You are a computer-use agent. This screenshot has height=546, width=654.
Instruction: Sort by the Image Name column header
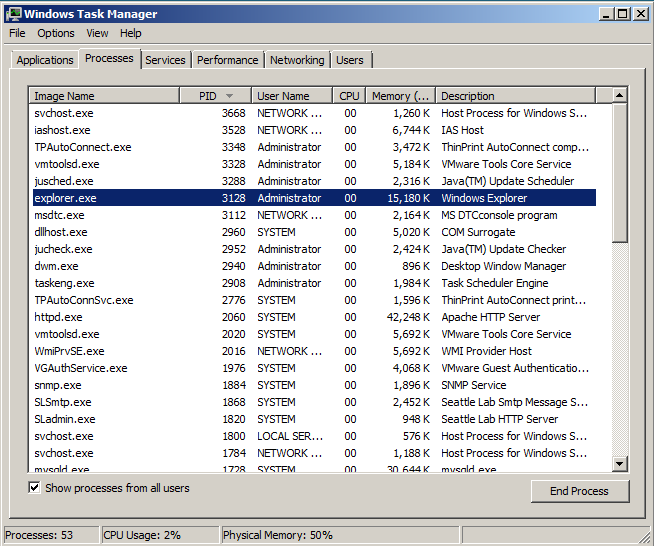pyautogui.click(x=105, y=96)
